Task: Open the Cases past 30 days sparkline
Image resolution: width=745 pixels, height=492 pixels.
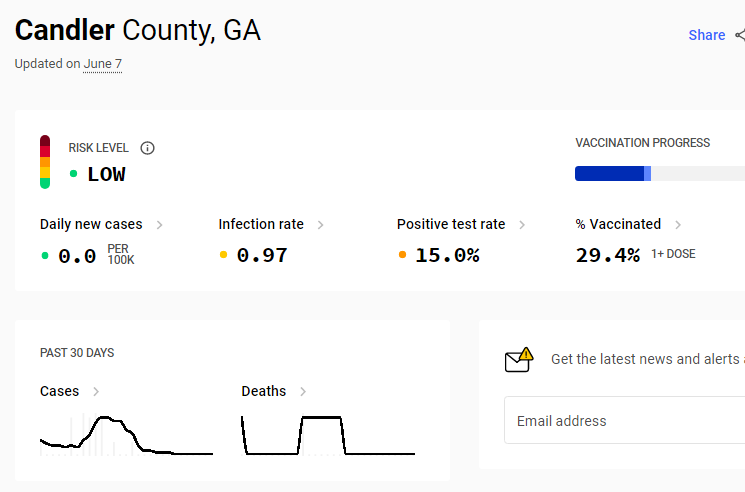Action: click(126, 435)
